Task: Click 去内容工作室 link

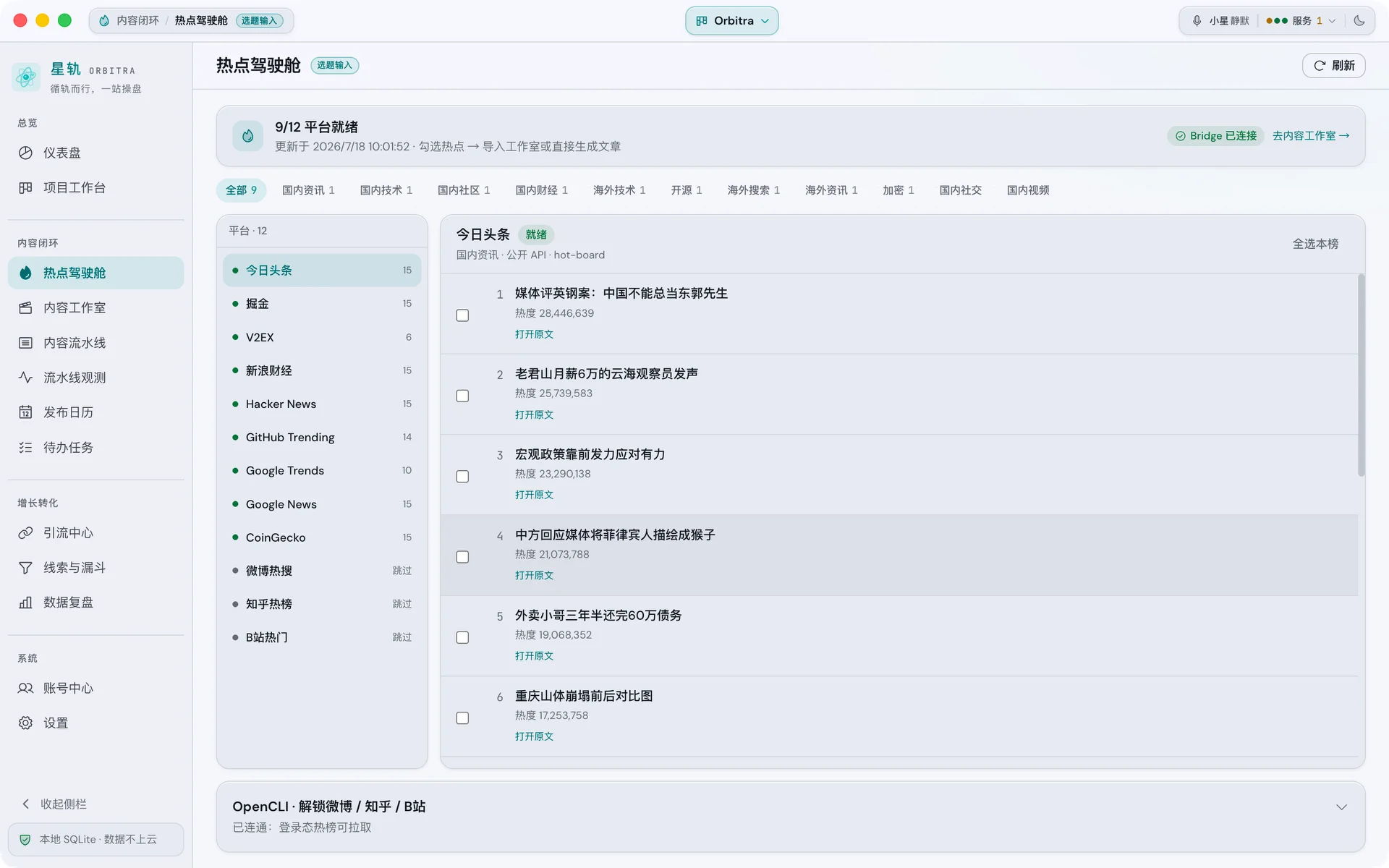Action: pos(1311,136)
